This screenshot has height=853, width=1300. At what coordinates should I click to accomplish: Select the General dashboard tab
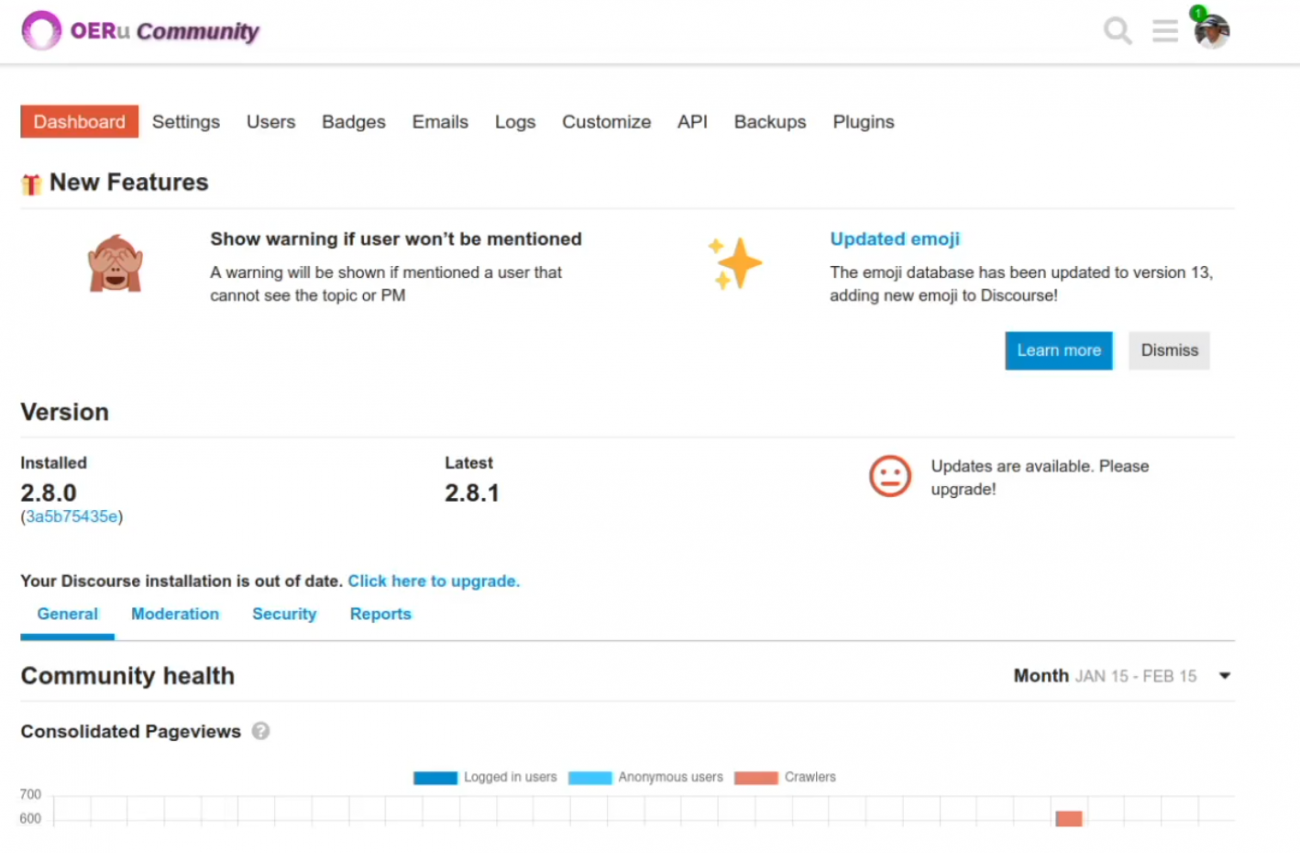point(68,614)
